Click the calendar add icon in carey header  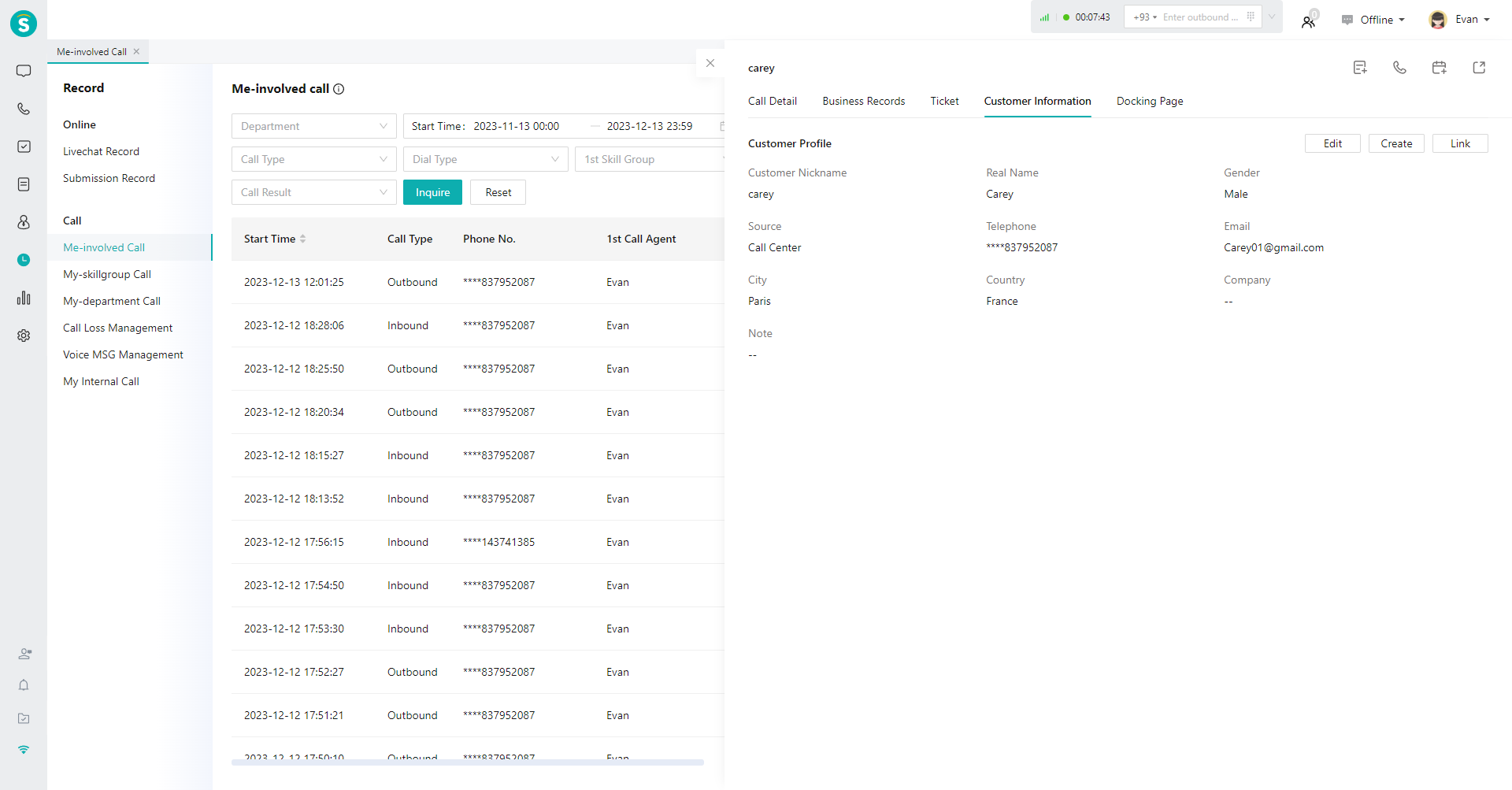point(1440,68)
